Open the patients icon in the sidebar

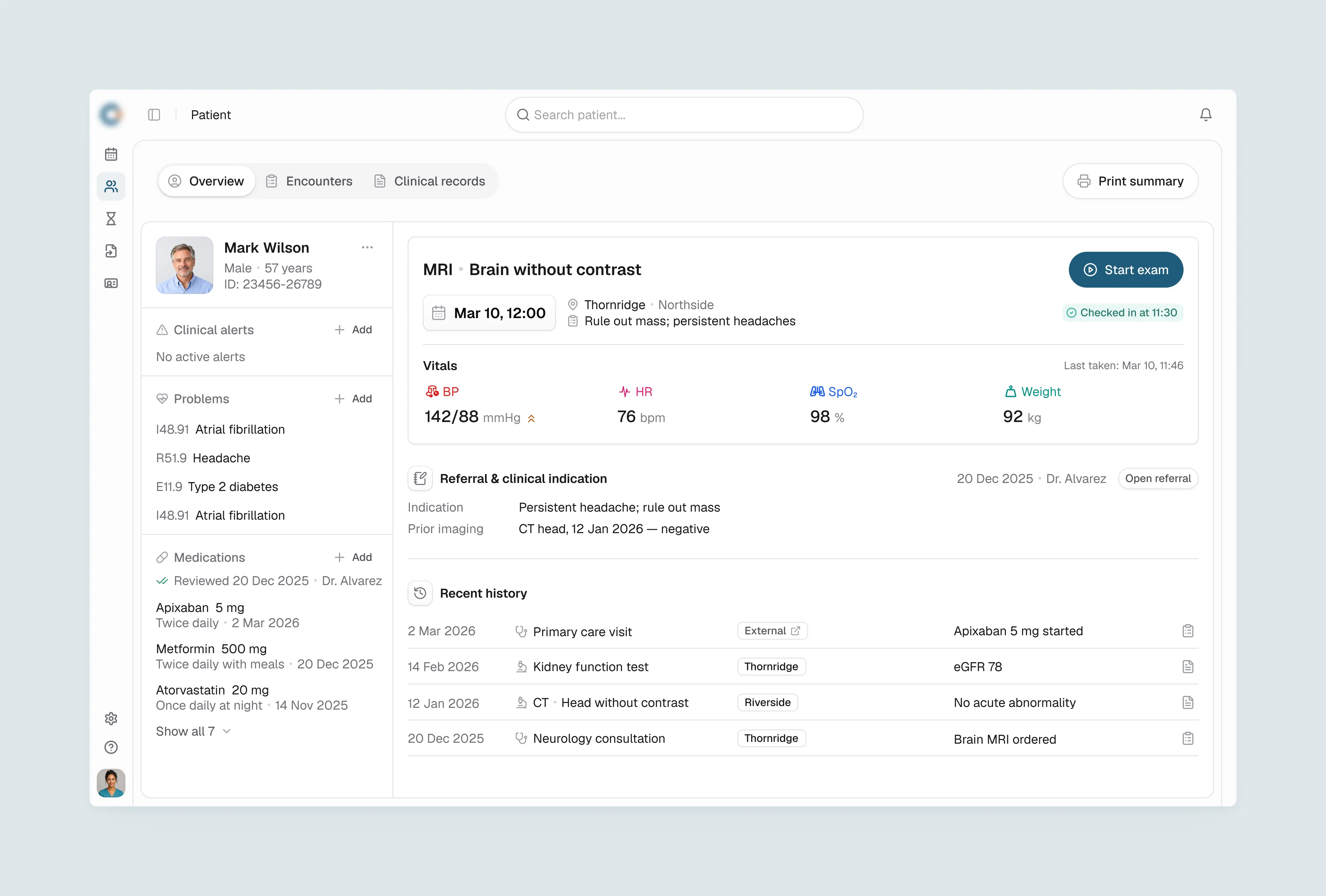coord(111,187)
